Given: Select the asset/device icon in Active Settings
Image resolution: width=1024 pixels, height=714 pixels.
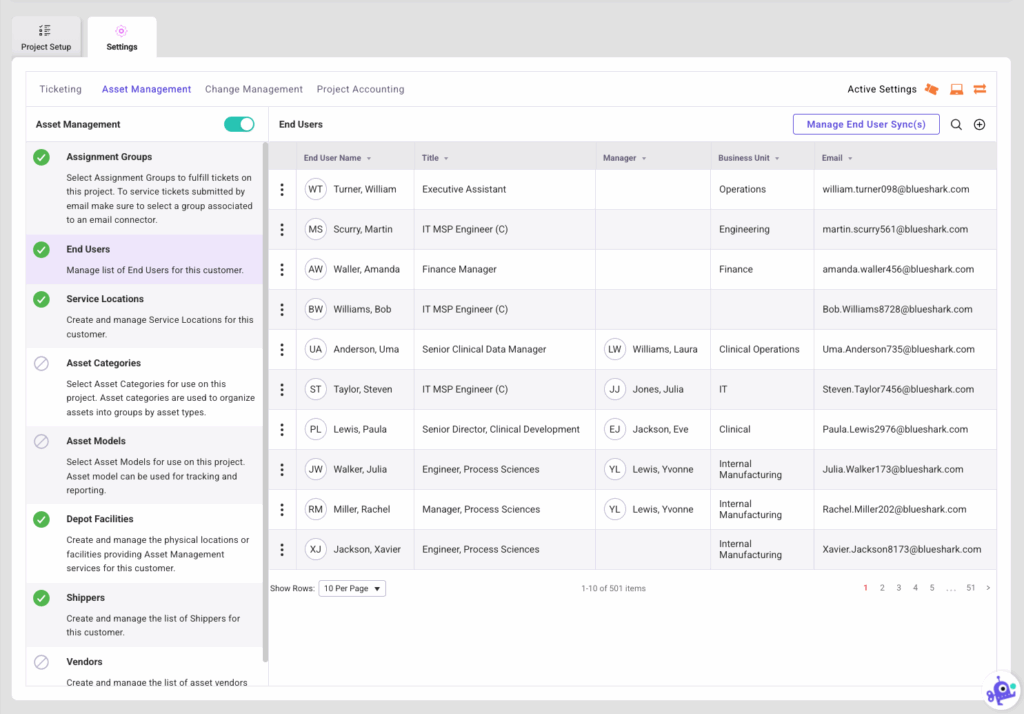Looking at the screenshot, I should (x=955, y=89).
